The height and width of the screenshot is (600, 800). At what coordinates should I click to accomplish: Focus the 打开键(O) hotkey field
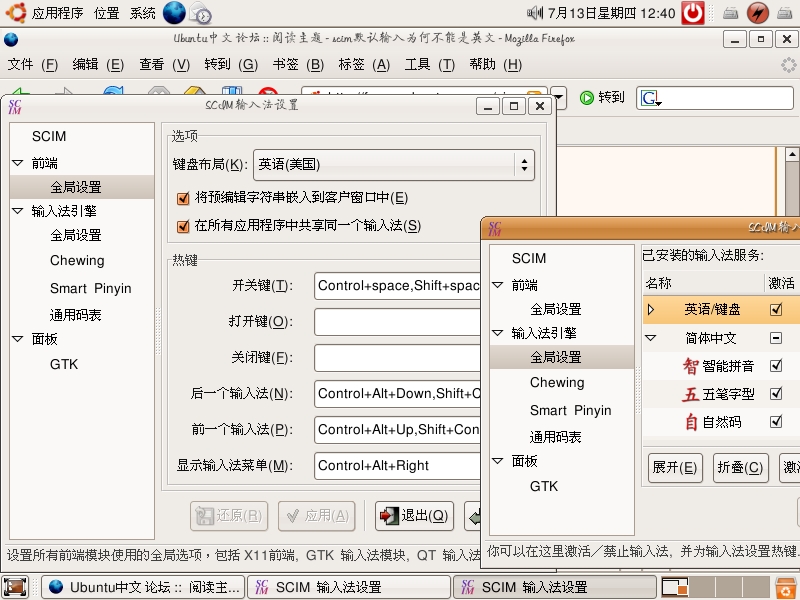point(397,322)
